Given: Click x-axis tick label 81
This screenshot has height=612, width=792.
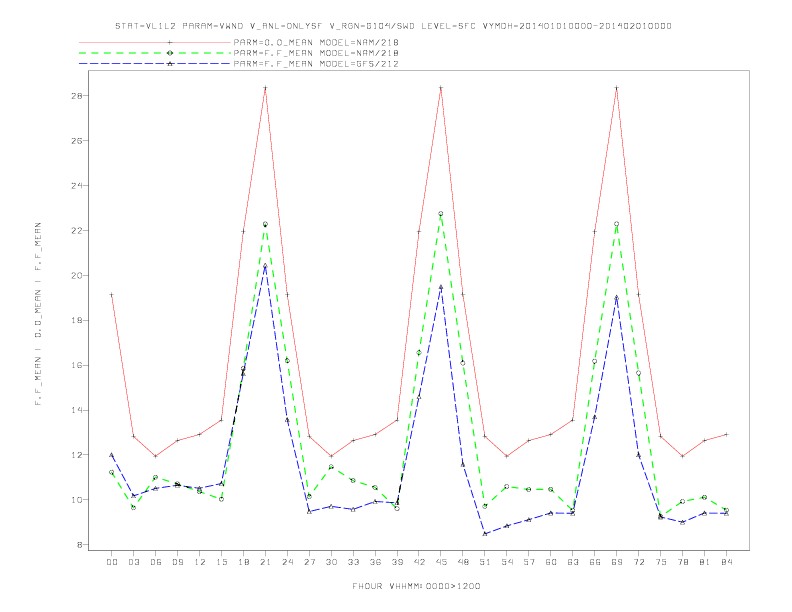Looking at the screenshot, I should (x=705, y=562).
